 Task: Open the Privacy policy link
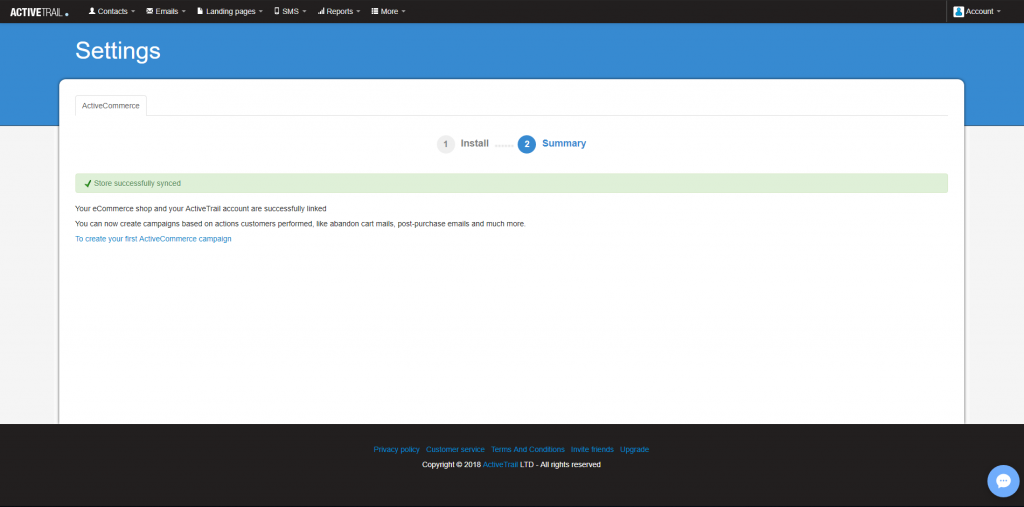pyautogui.click(x=396, y=450)
